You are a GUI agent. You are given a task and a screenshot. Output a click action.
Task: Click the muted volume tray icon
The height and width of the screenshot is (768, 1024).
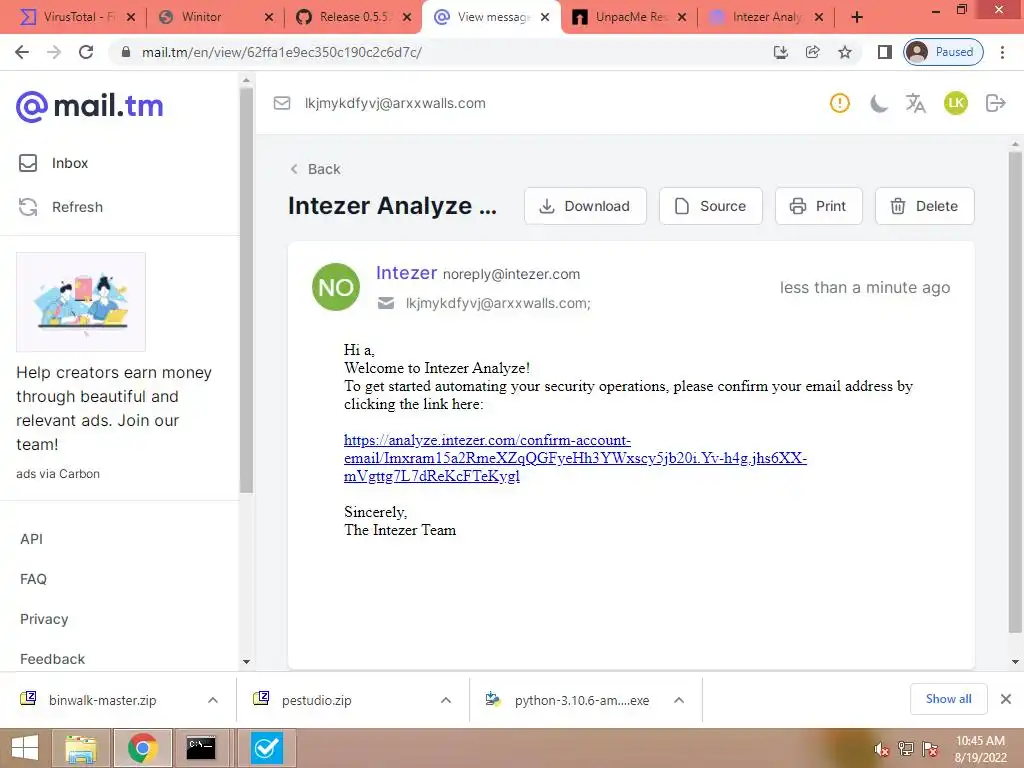tap(882, 749)
